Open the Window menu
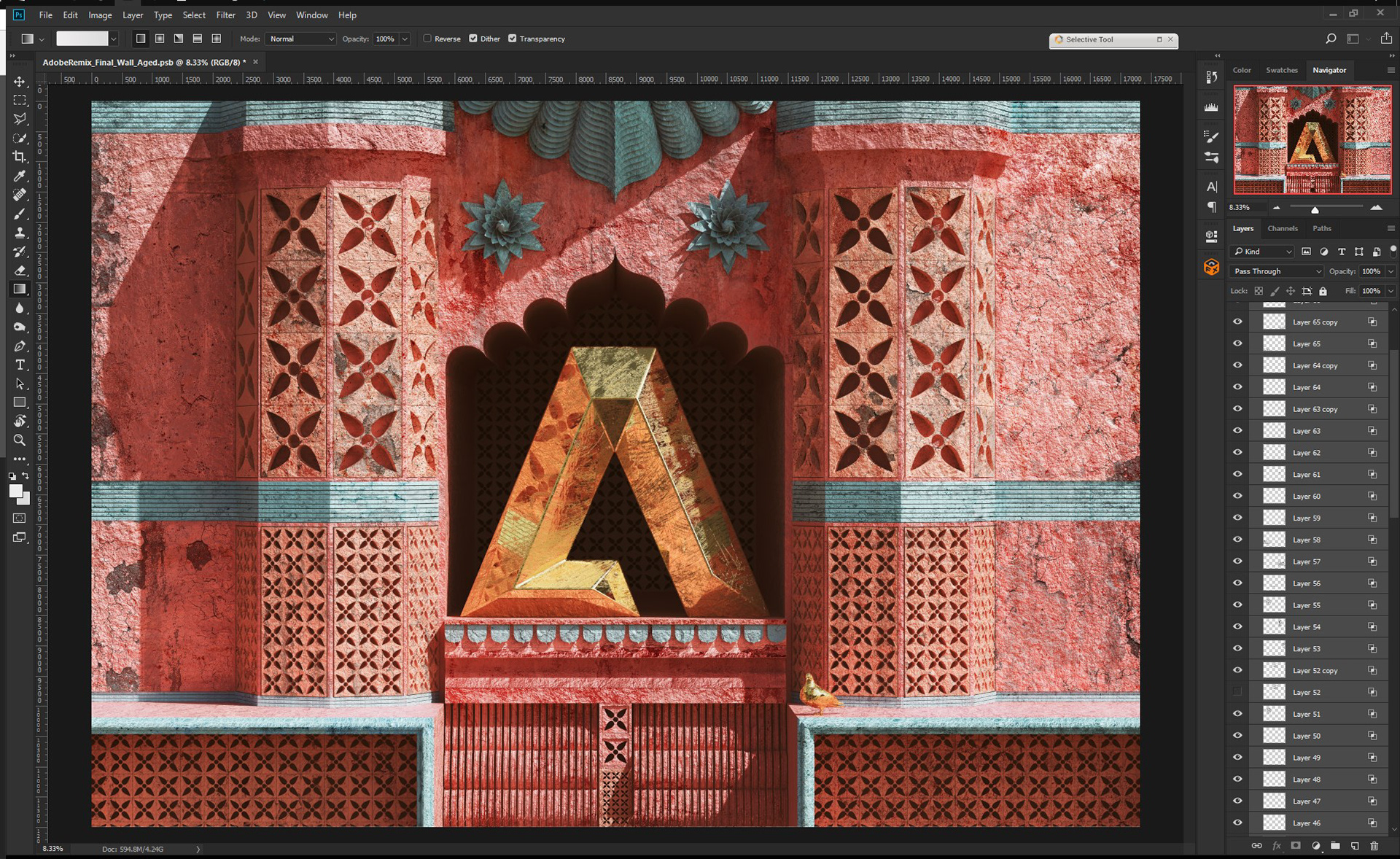The height and width of the screenshot is (859, 1400). tap(312, 15)
